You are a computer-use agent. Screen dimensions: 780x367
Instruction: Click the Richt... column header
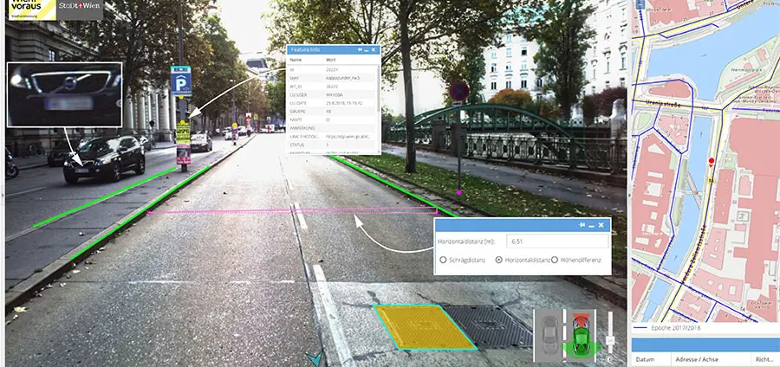click(765, 359)
